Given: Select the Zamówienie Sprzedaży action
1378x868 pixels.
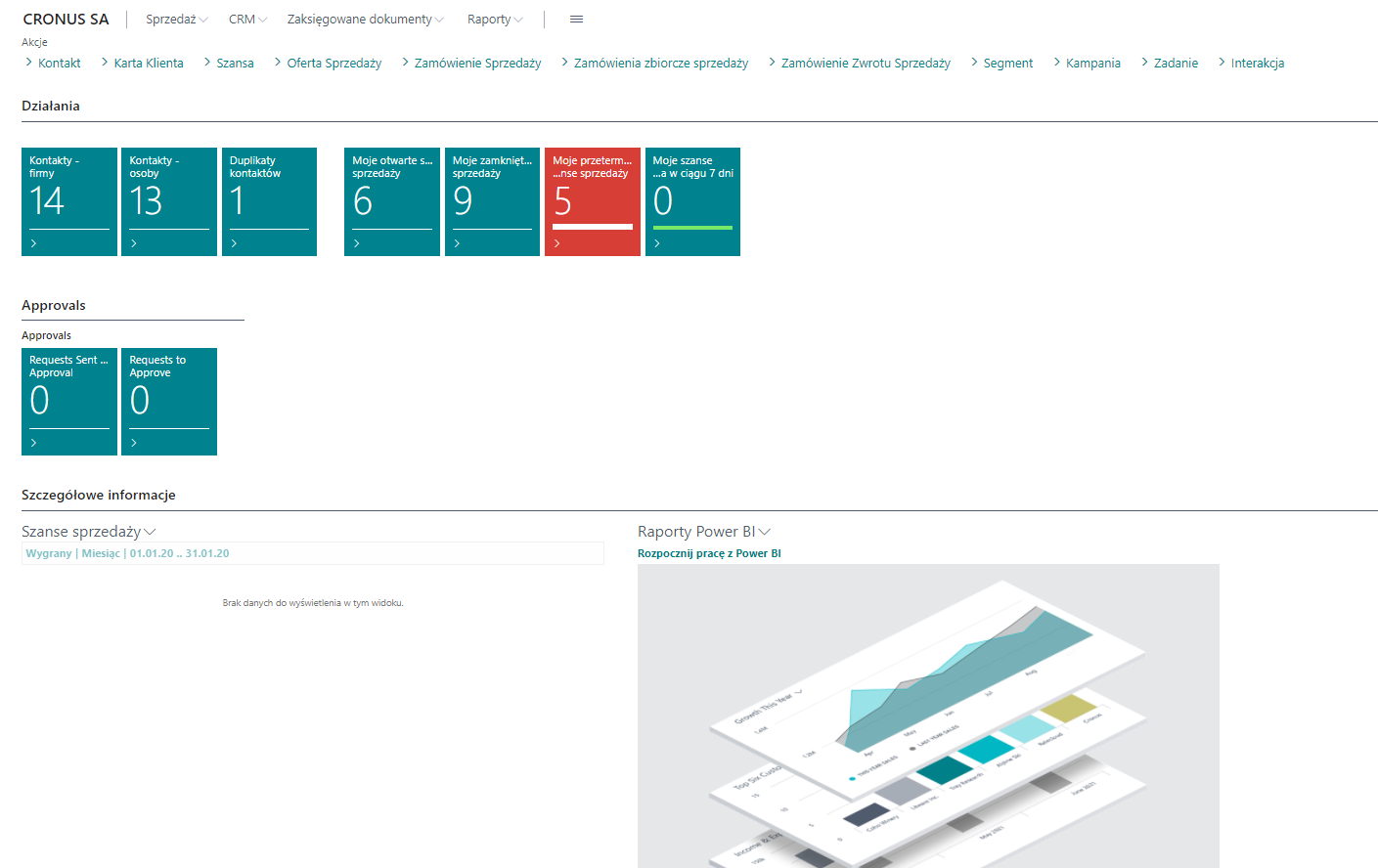Looking at the screenshot, I should click(477, 64).
